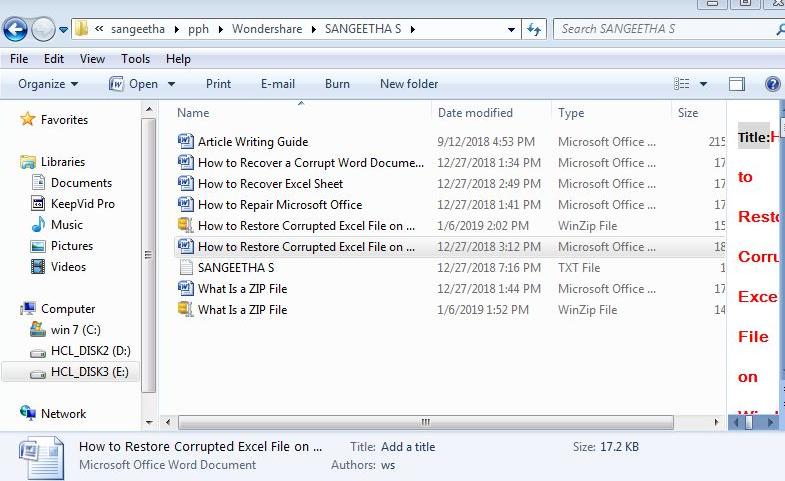
Task: Click the greyed Forward arrow button
Action: pyautogui.click(x=43, y=30)
